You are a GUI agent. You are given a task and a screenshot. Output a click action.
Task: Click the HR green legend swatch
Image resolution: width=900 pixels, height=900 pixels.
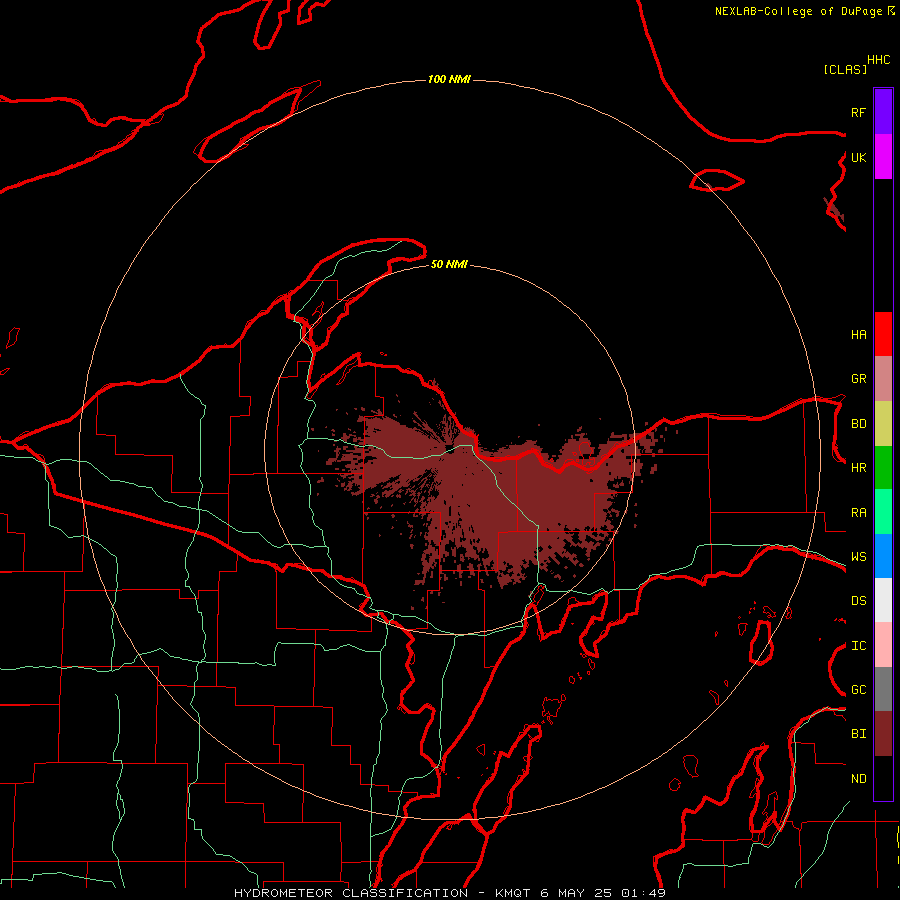pos(883,468)
